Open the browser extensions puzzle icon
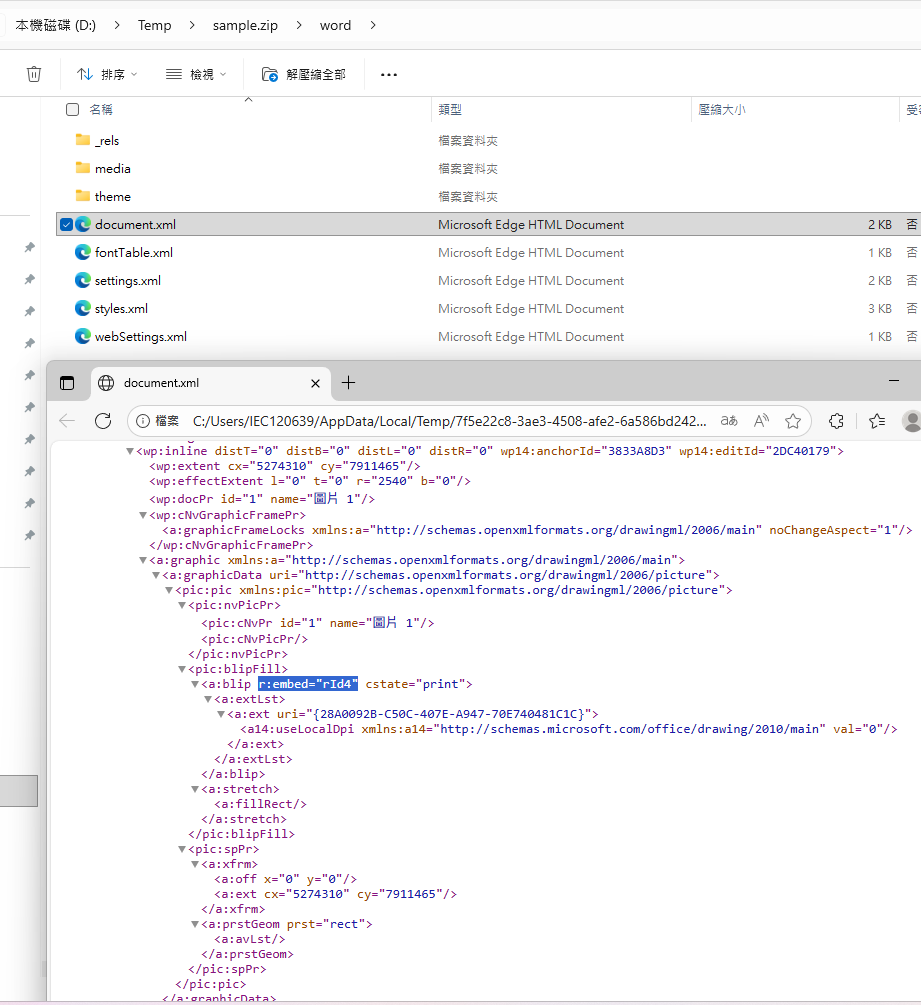921x1005 pixels. [x=836, y=421]
